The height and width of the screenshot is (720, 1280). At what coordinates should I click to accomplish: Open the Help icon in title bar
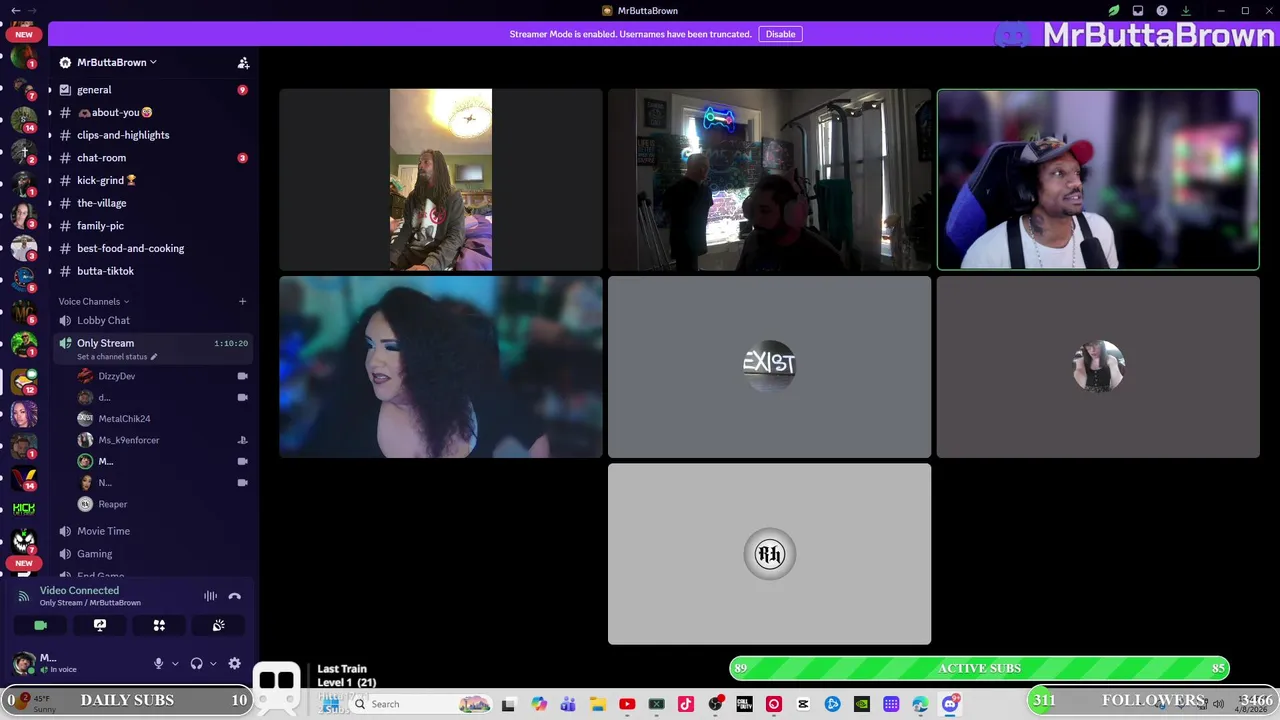click(1162, 11)
